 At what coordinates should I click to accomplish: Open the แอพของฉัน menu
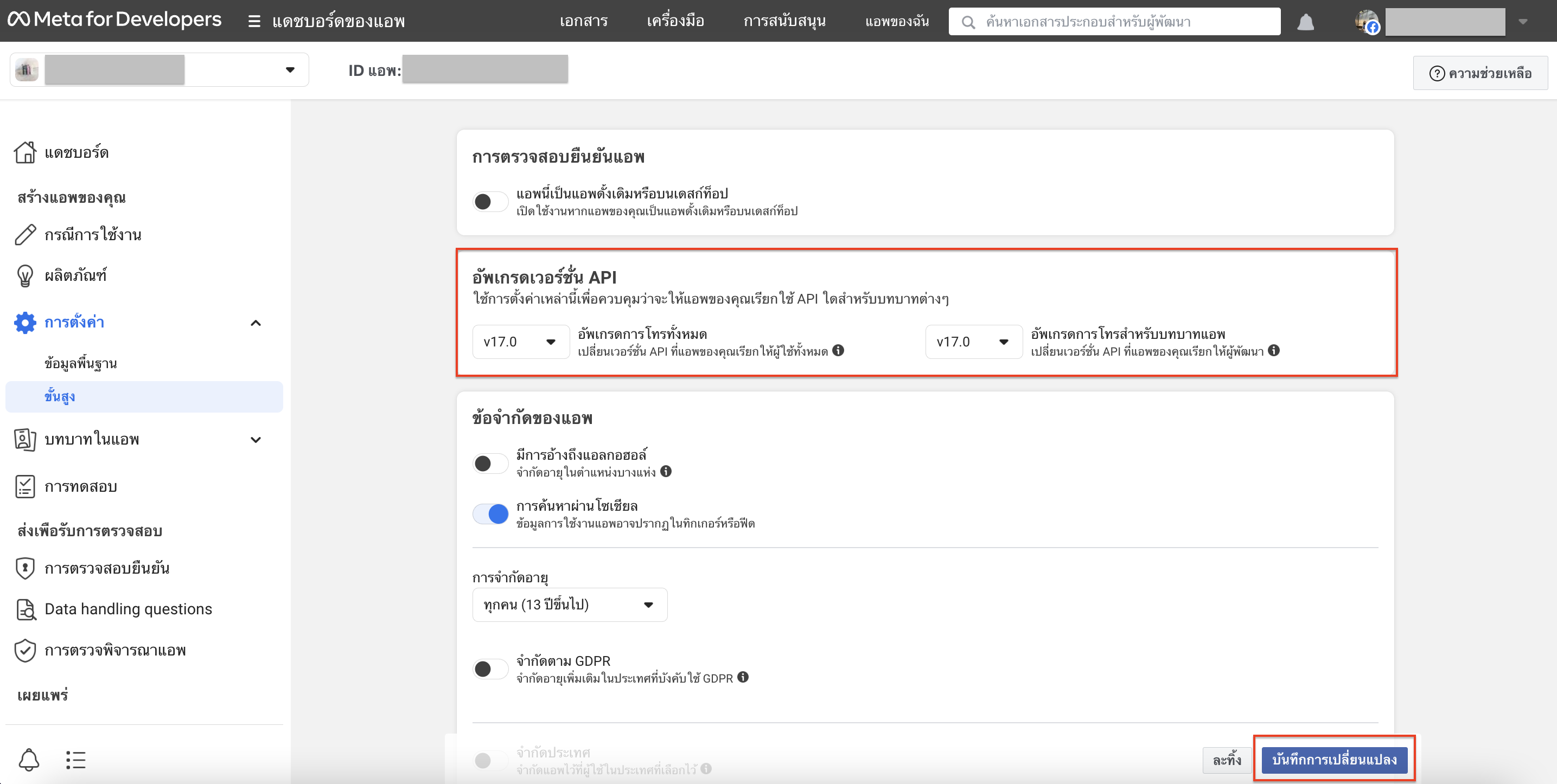point(897,21)
